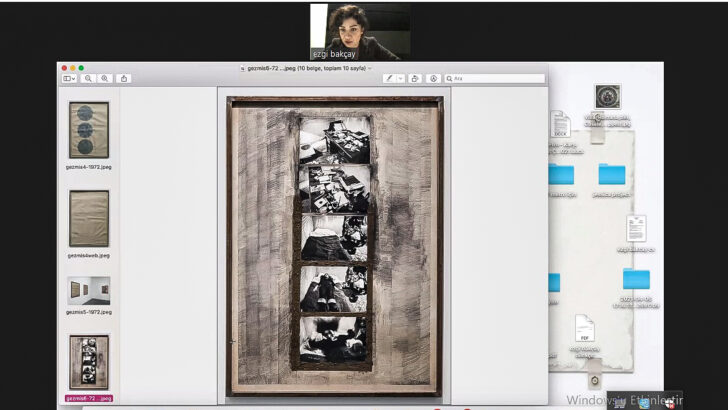Select the gezmis6-72 filmstrip thumbnail in sidebar
The width and height of the screenshot is (728, 410).
89,362
